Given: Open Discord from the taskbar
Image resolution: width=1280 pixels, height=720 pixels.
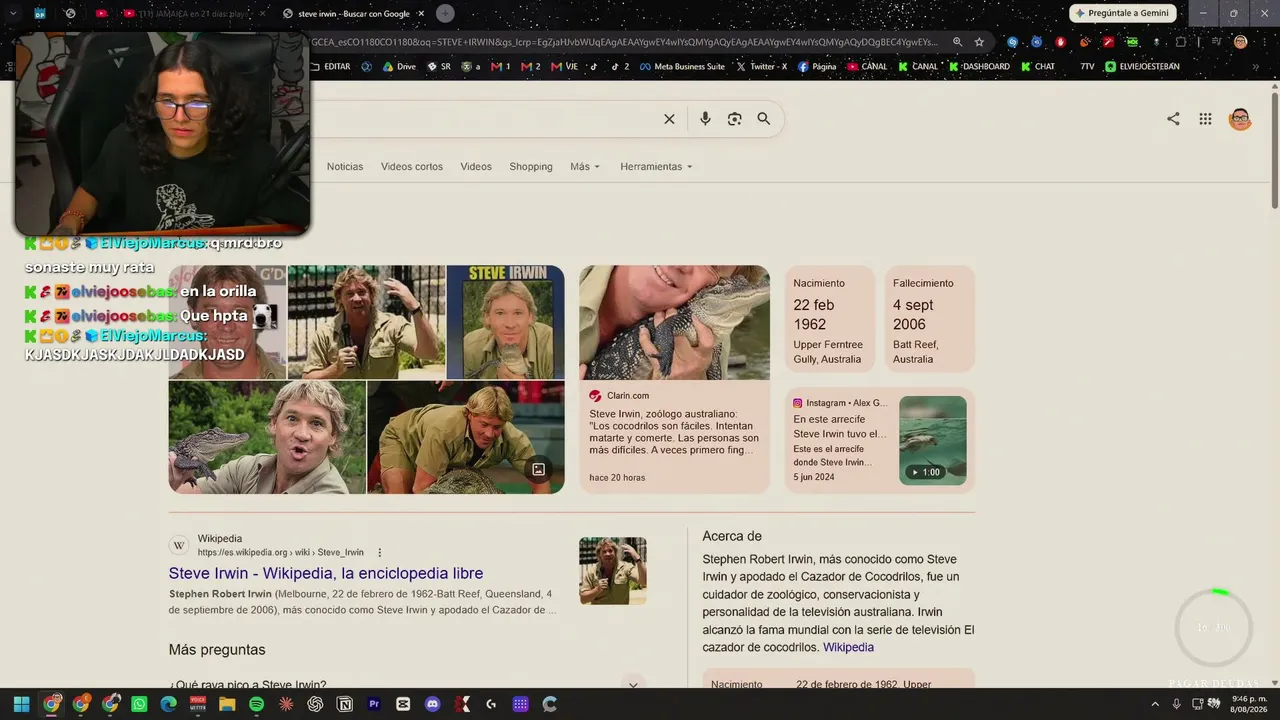Looking at the screenshot, I should click(432, 704).
